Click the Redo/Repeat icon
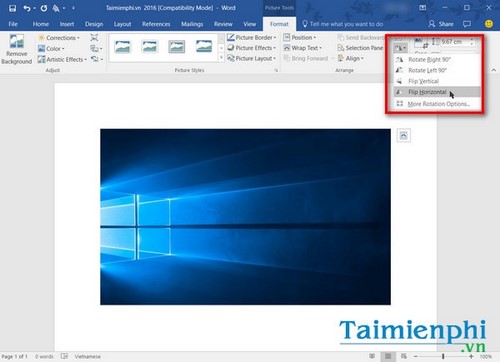 (44, 8)
